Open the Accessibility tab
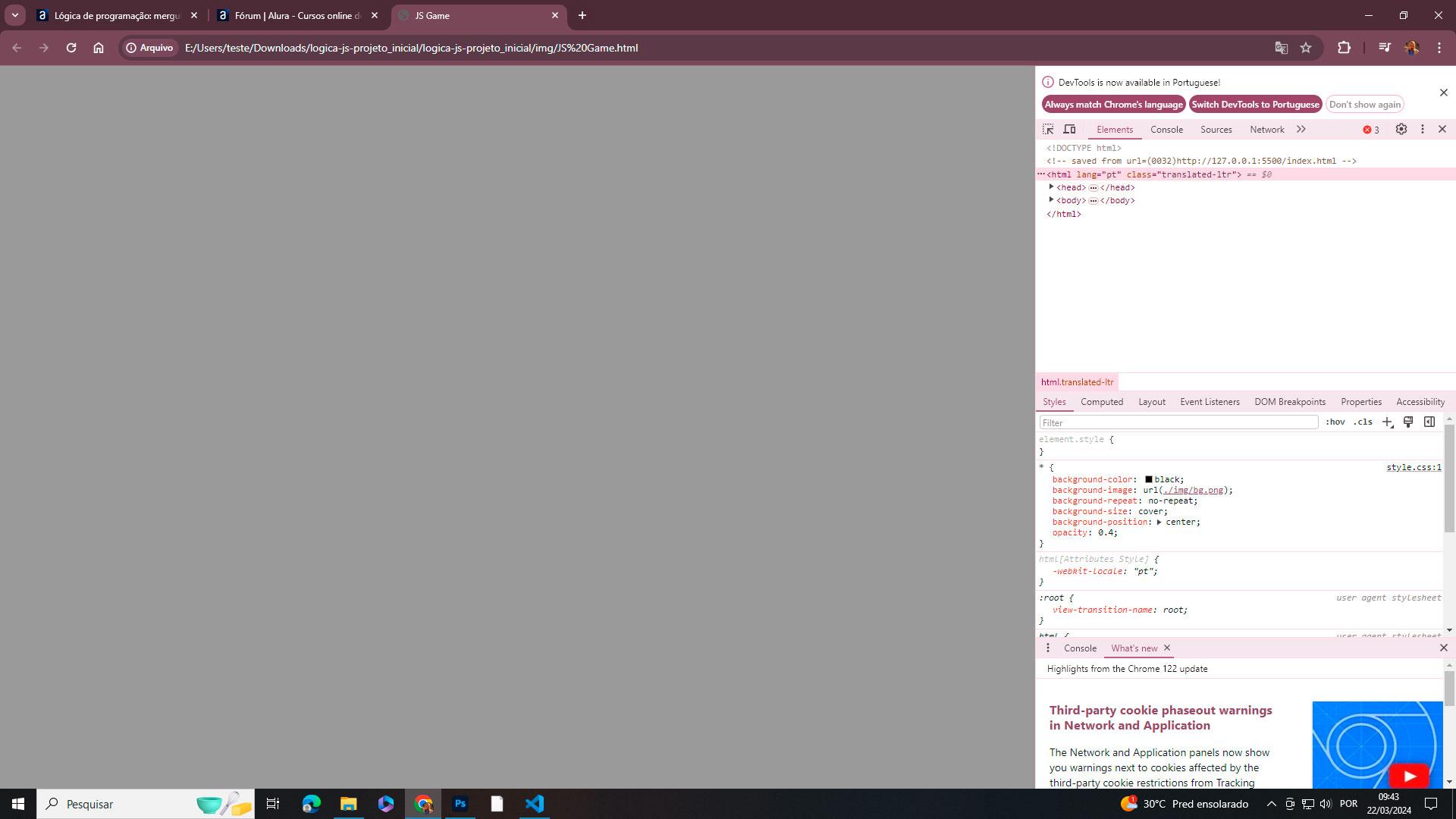Viewport: 1456px width, 819px height. coord(1420,402)
